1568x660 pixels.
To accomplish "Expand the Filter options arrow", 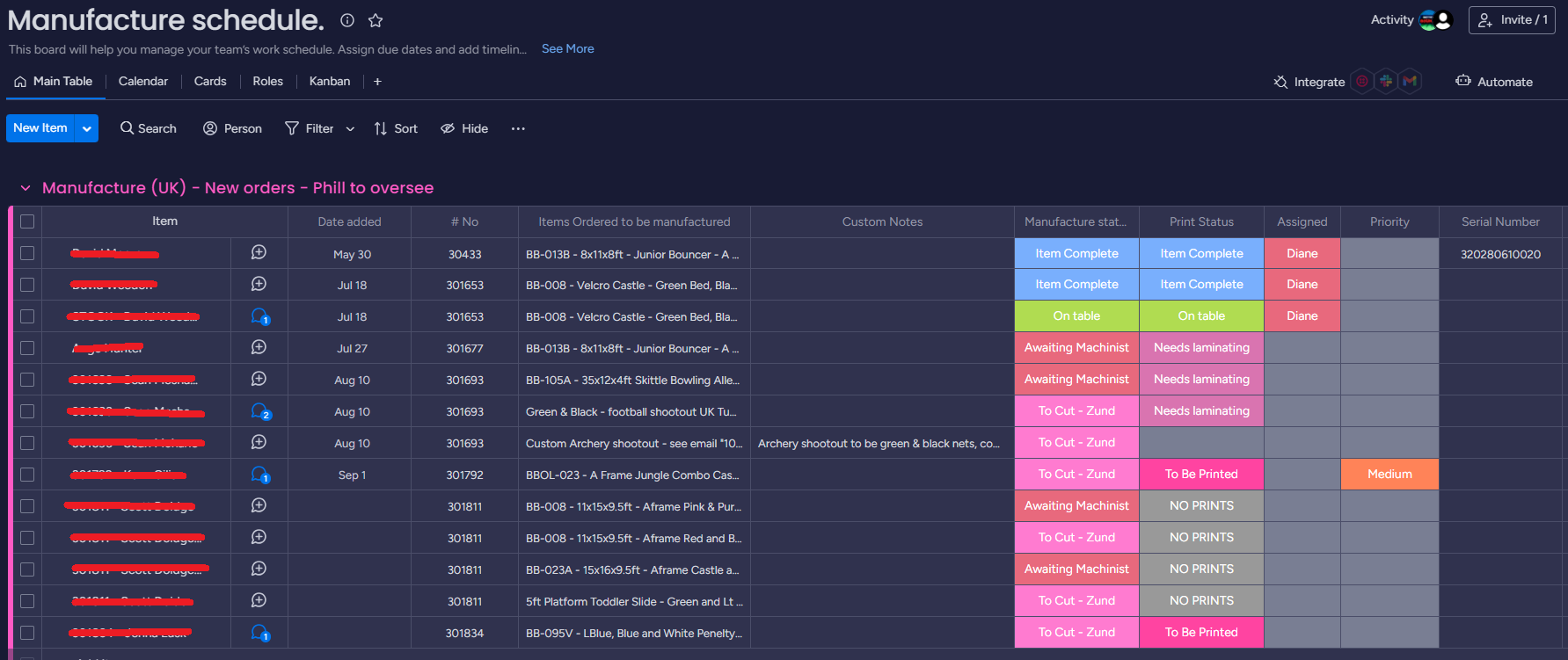I will (350, 128).
